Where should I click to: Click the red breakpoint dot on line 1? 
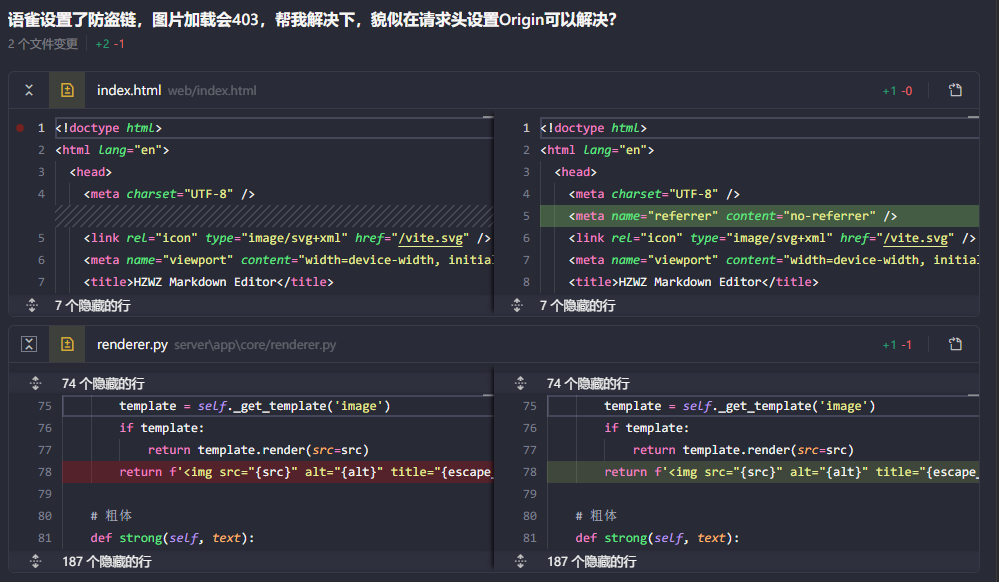point(20,127)
